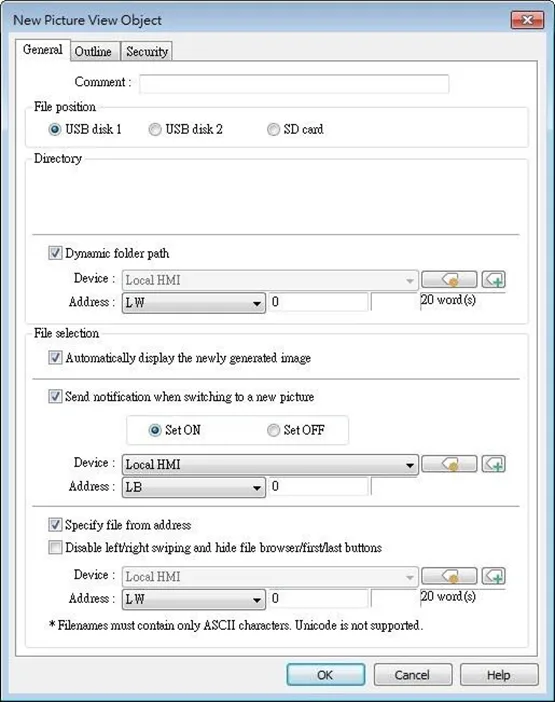Click LW address value field under Dynamic folder path
555x702 pixels.
tap(318, 302)
